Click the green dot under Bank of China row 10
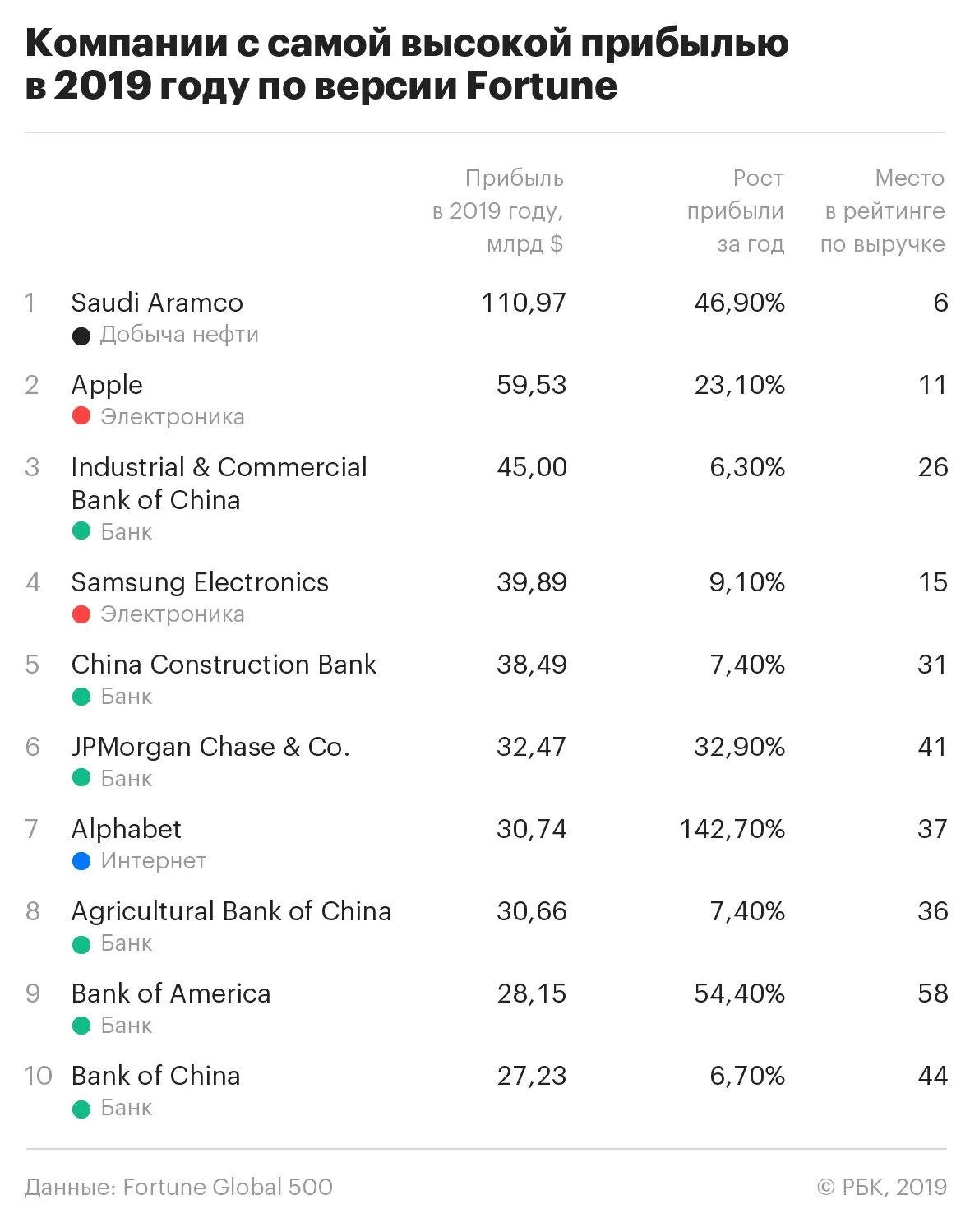 click(x=81, y=1109)
